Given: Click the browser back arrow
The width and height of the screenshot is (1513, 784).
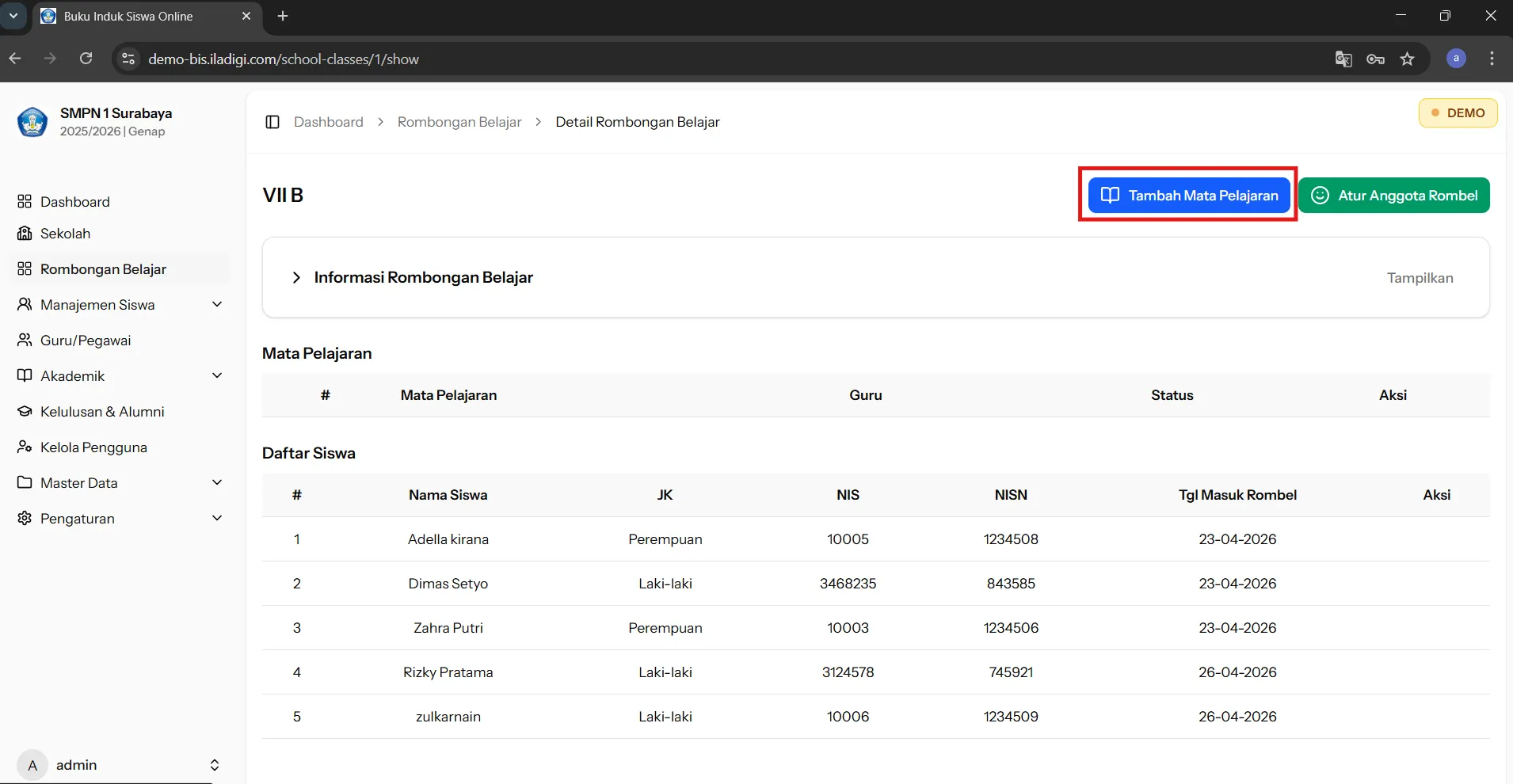Looking at the screenshot, I should click(x=15, y=59).
